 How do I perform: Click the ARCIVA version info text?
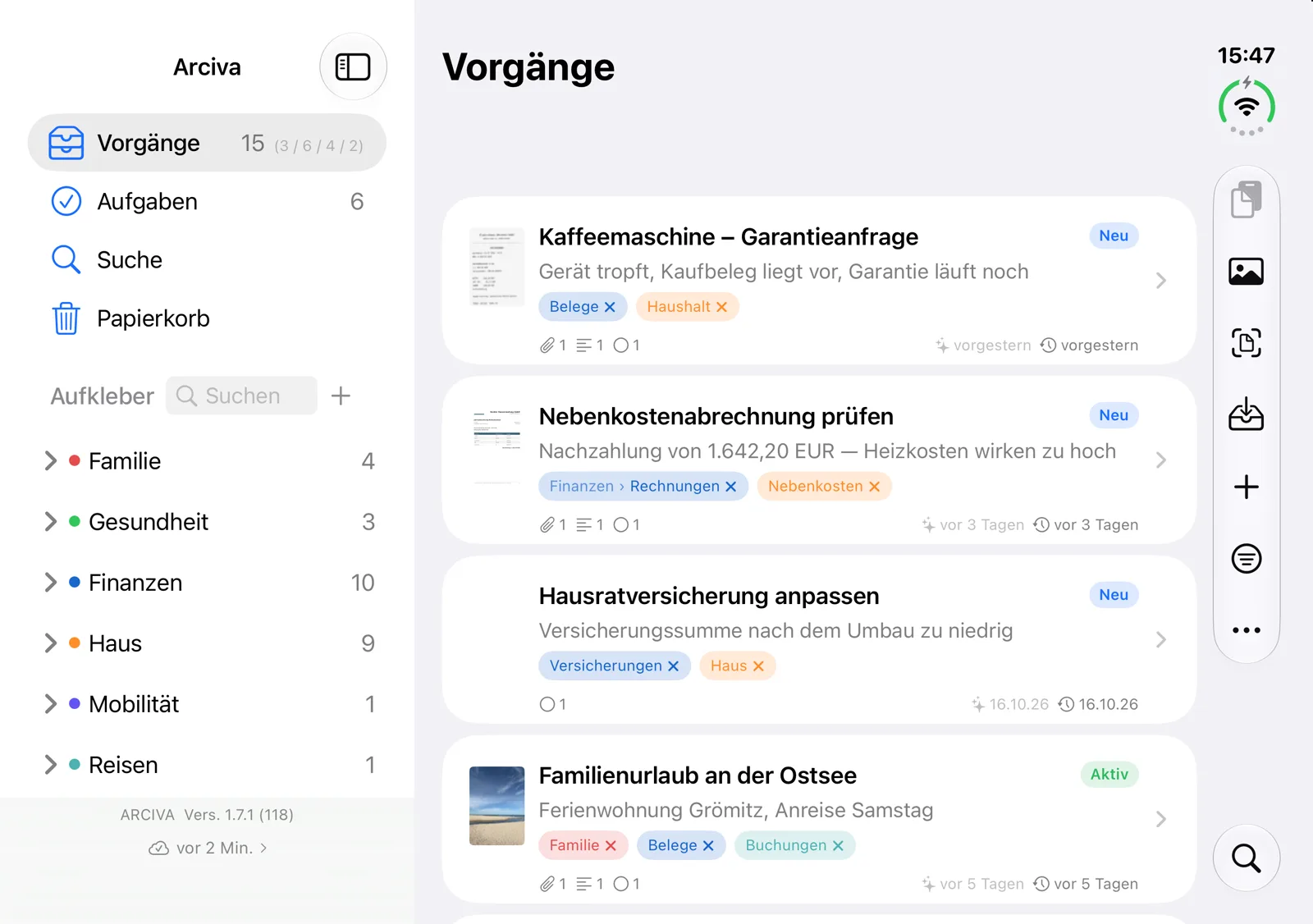pyautogui.click(x=207, y=815)
